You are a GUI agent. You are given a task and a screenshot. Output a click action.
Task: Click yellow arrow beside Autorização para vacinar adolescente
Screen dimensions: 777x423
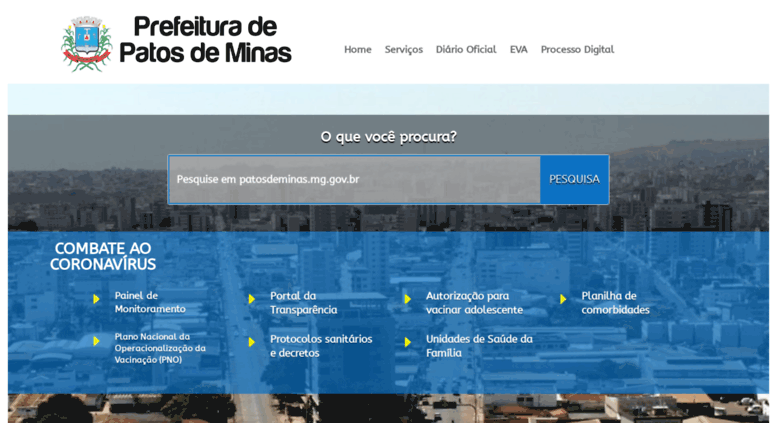coord(408,299)
